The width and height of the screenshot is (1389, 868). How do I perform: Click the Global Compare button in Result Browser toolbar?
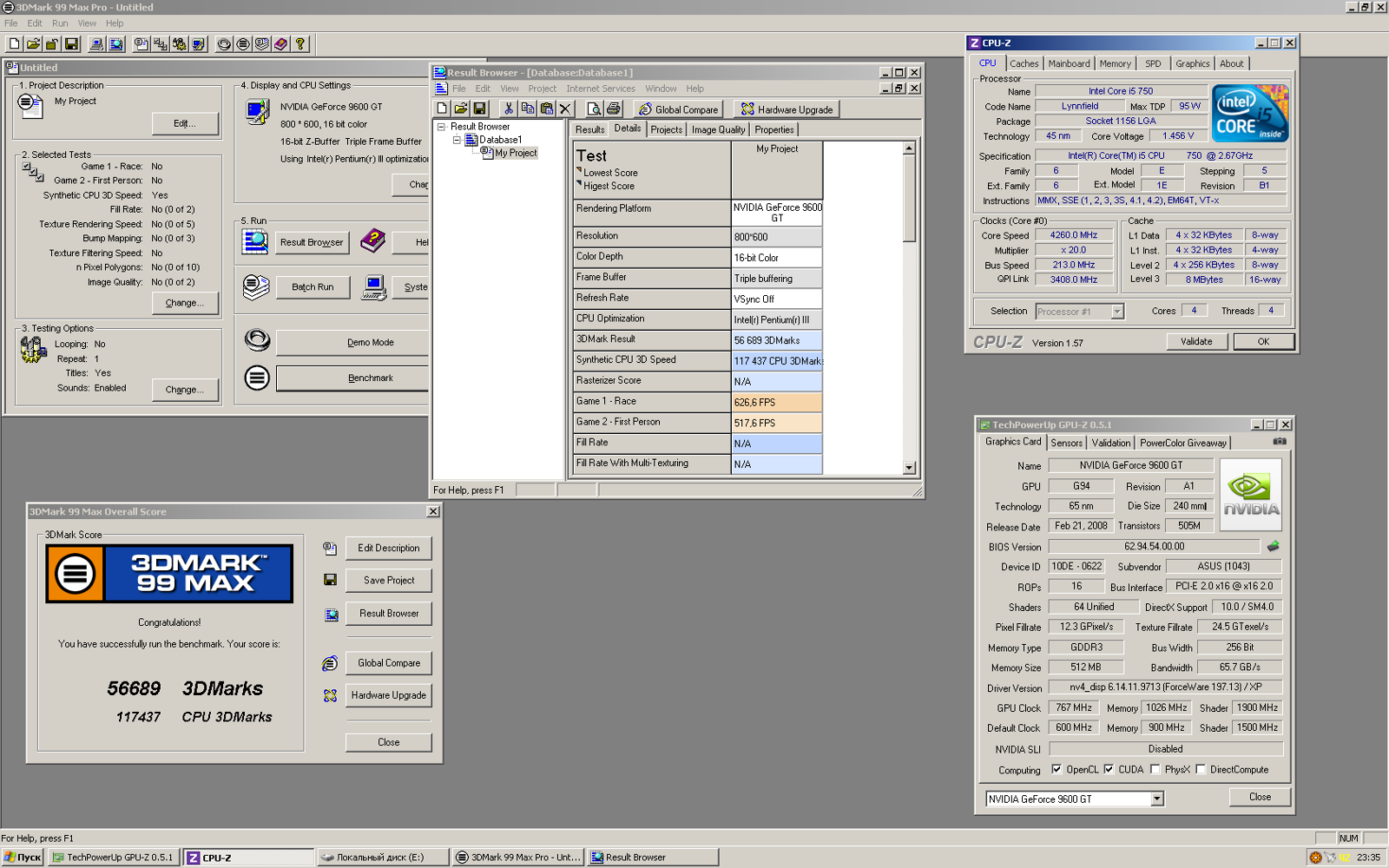[678, 109]
